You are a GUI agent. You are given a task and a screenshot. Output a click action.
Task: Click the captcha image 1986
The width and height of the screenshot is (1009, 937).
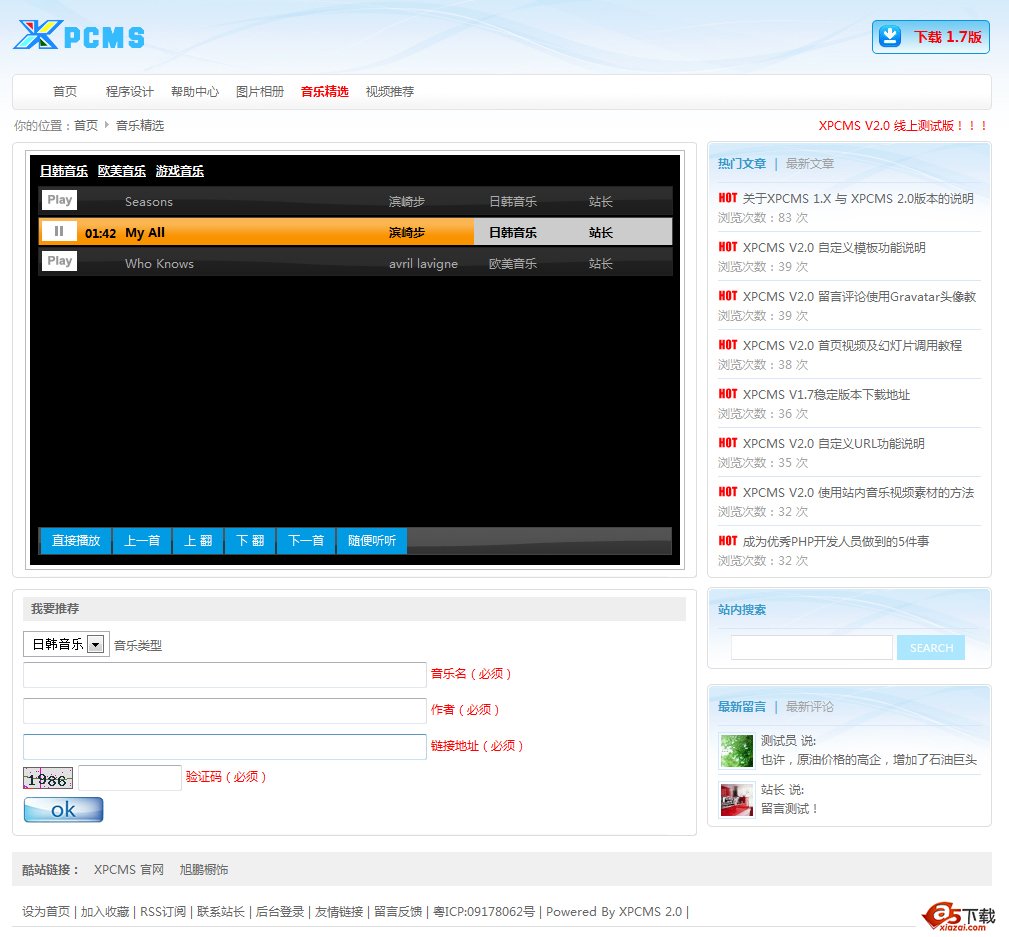tap(48, 779)
